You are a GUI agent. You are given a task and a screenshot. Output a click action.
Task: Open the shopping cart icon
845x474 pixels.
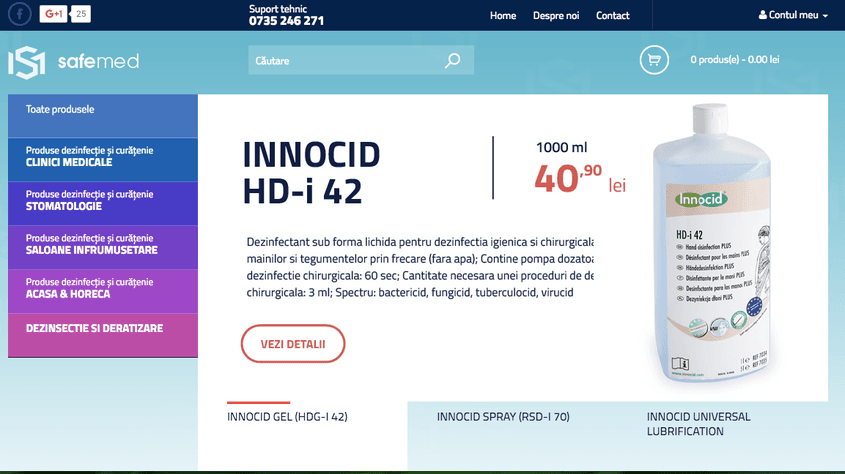point(654,60)
